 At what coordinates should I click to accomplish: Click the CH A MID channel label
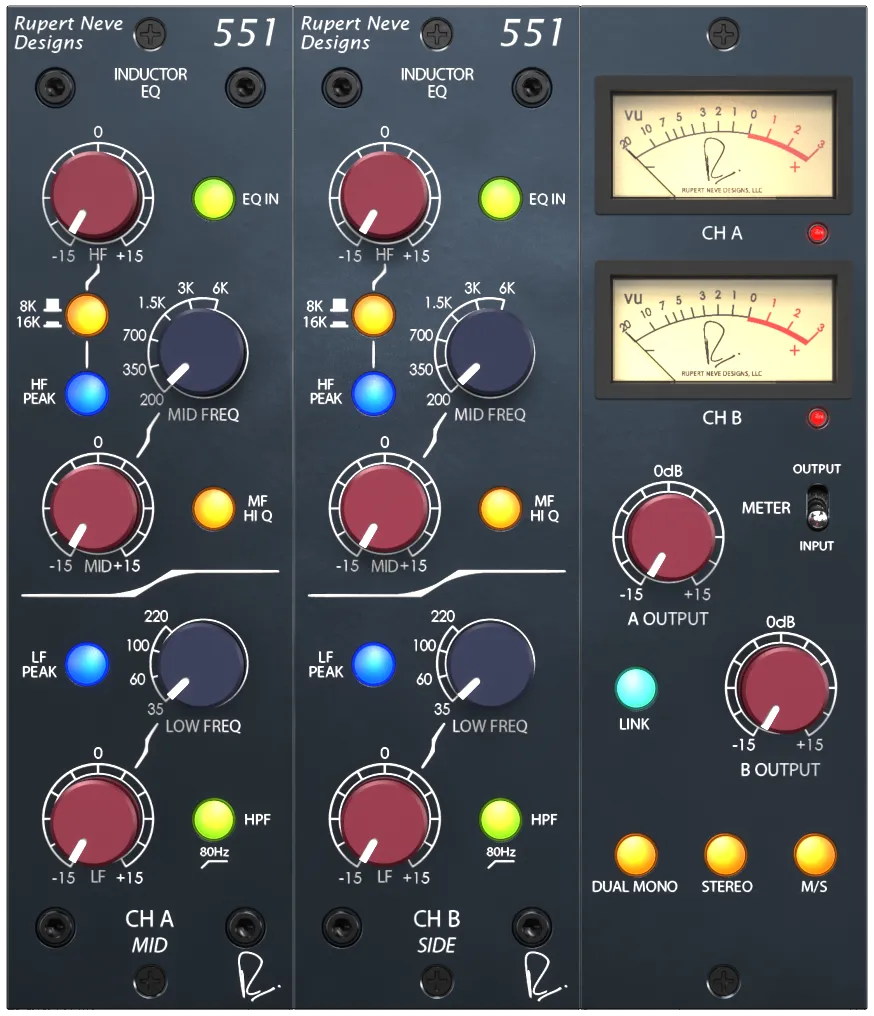(150, 945)
